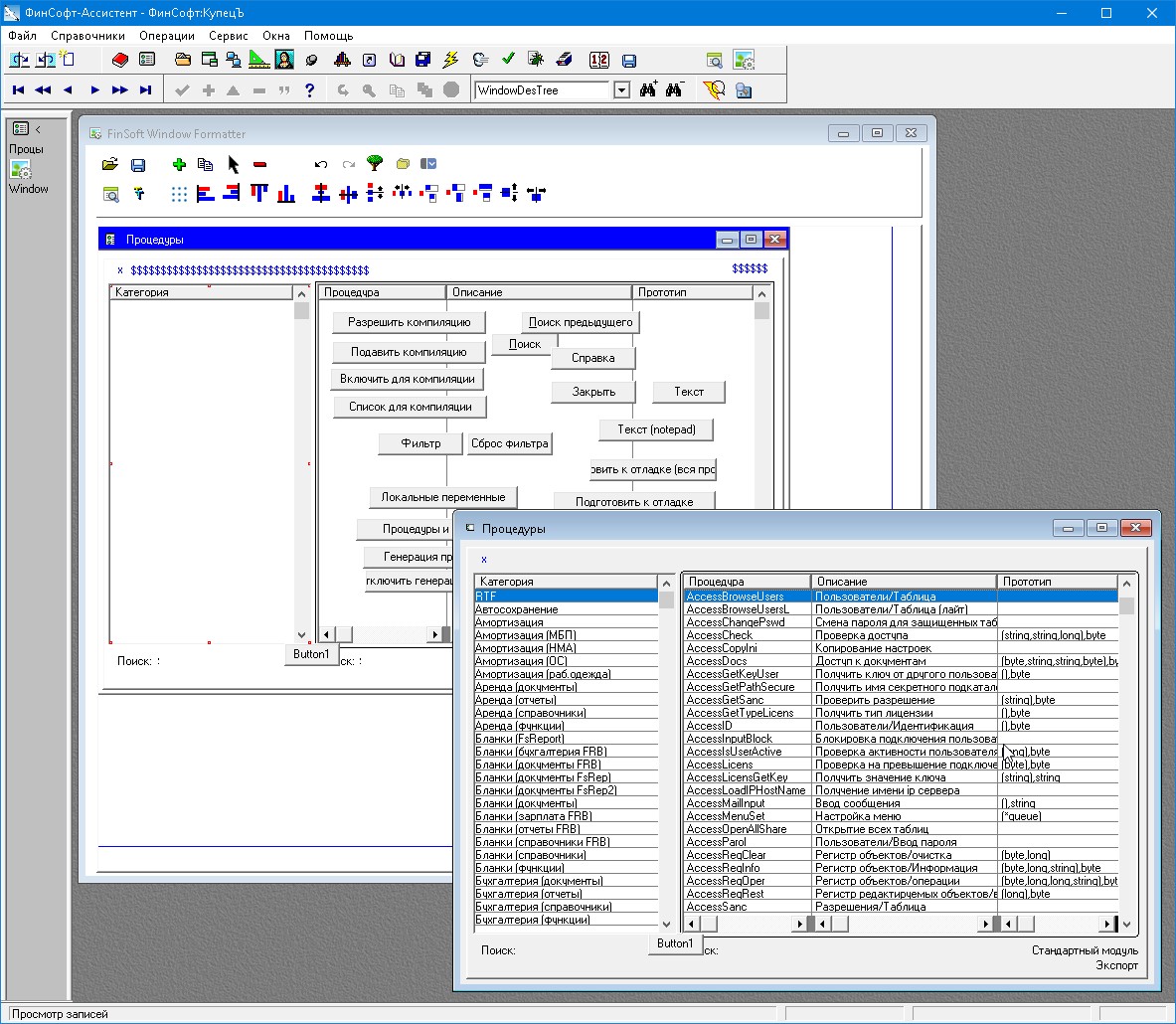Viewport: 1176px width, 1024px height.
Task: Open the WindowDesTree combo box dropdown
Action: tap(621, 90)
